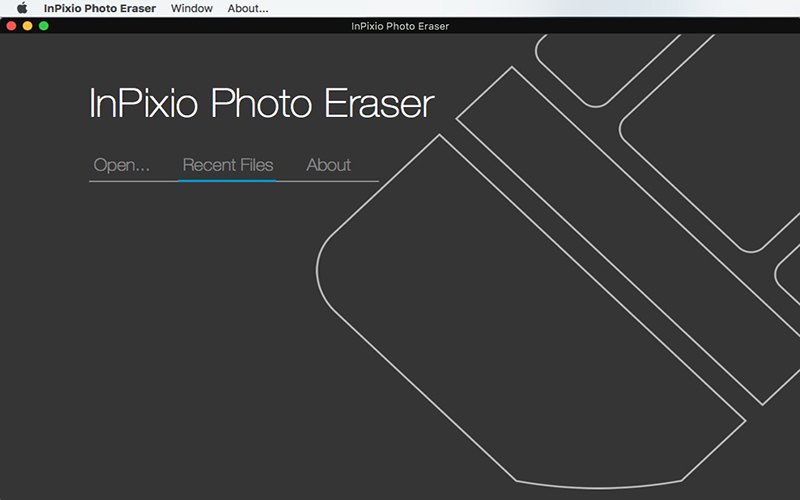Click the large InPixio Photo Eraser heading
800x500 pixels.
click(261, 105)
